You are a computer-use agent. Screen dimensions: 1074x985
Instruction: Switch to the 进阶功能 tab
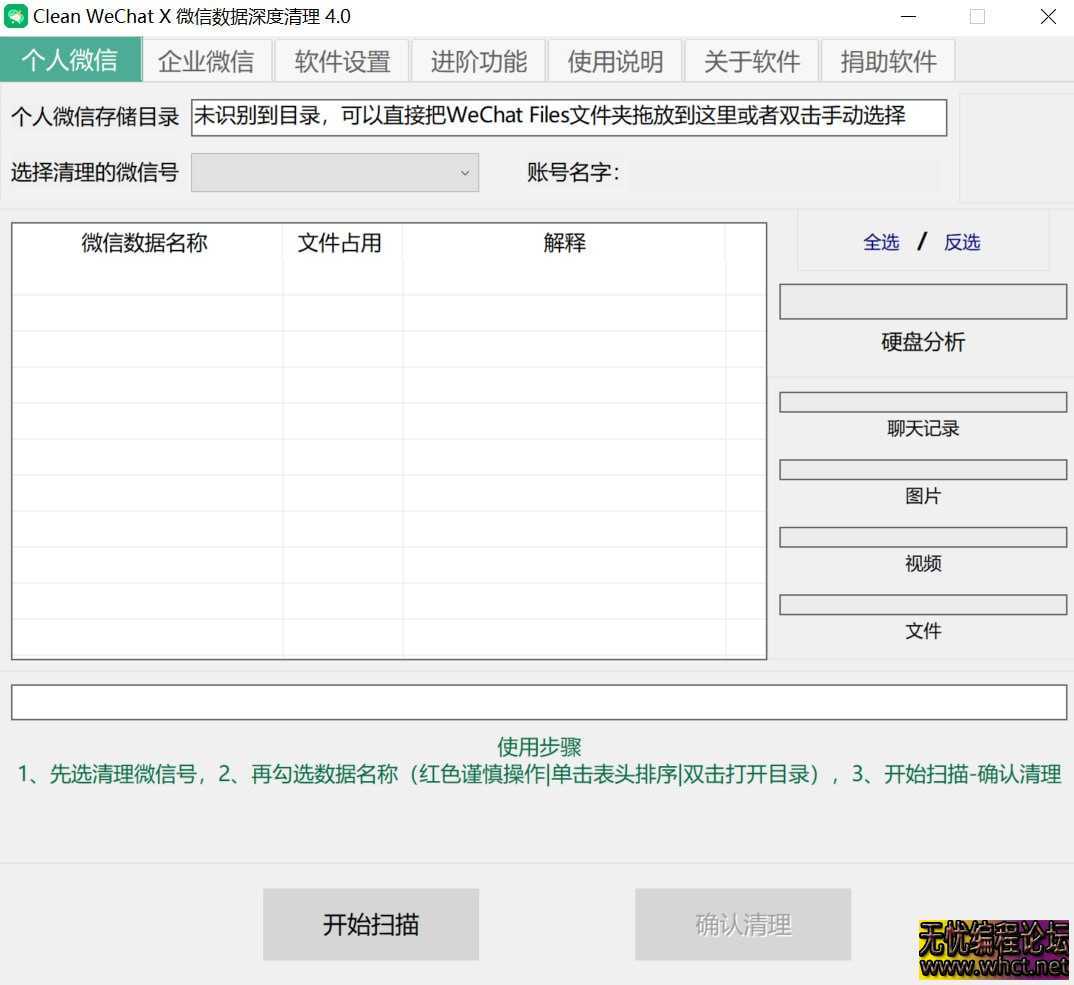(479, 60)
